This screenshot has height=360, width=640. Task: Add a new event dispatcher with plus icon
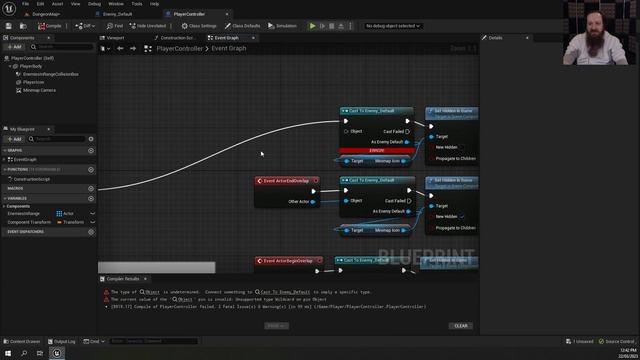coord(91,232)
